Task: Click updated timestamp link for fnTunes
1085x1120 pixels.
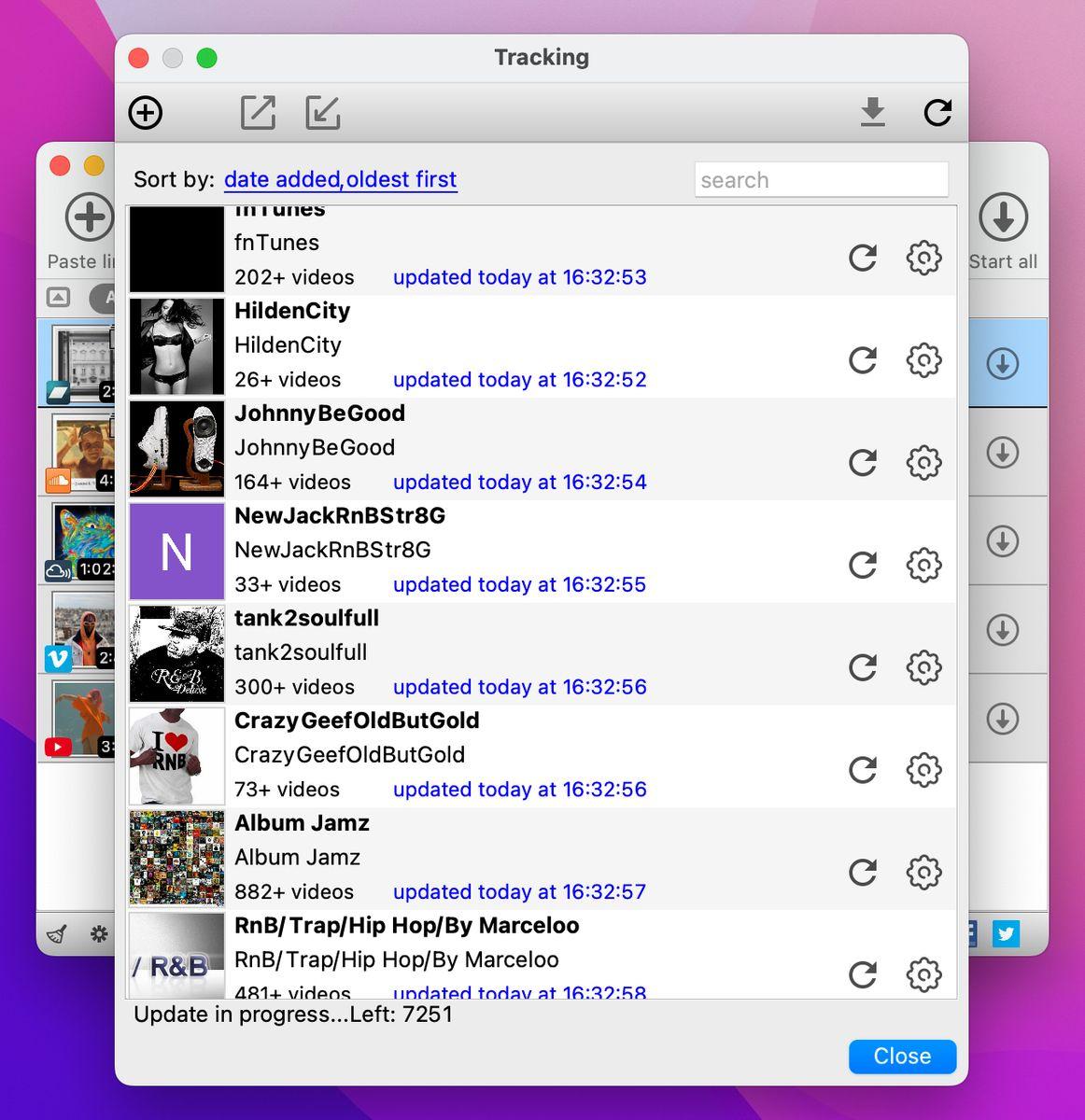Action: (519, 277)
